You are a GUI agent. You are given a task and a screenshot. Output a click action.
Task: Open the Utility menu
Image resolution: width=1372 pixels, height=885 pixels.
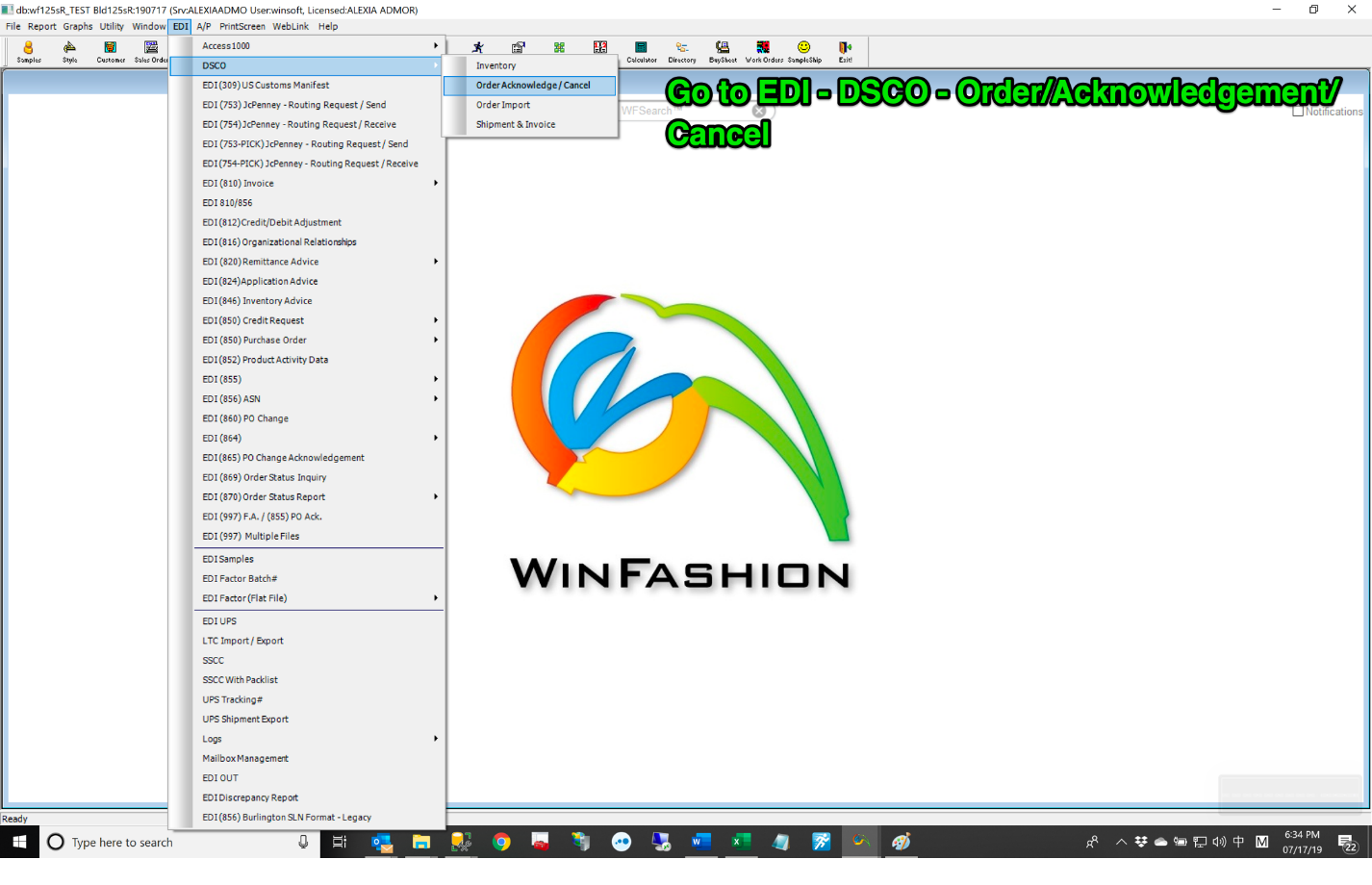[112, 26]
